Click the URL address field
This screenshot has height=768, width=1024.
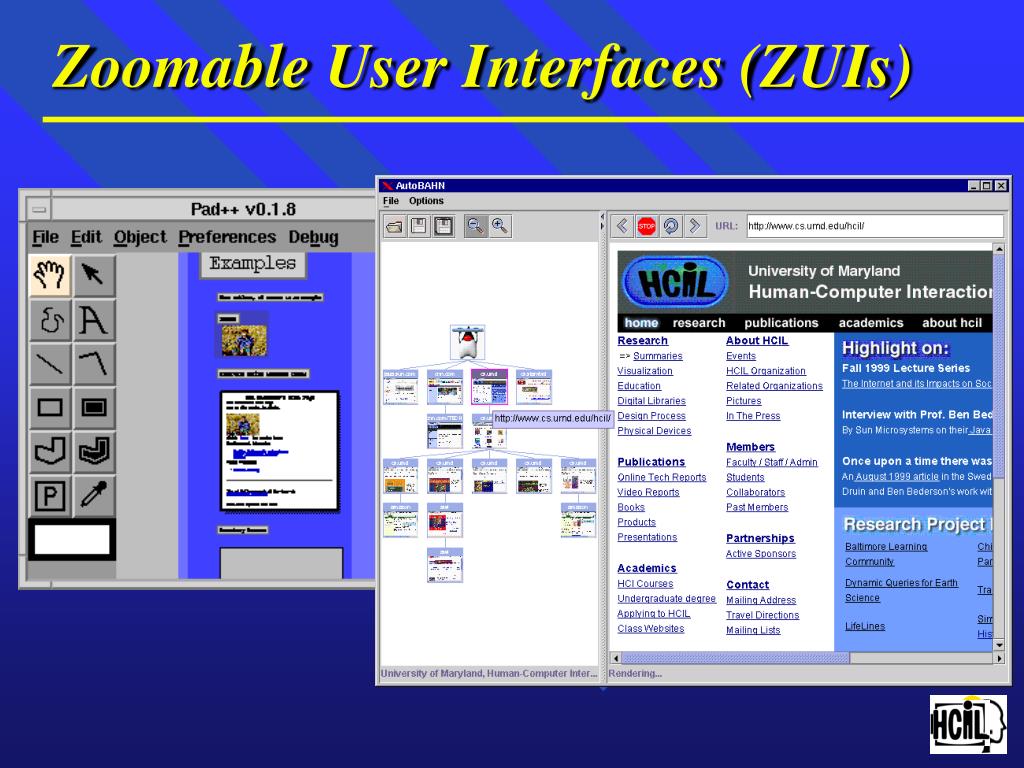point(874,226)
